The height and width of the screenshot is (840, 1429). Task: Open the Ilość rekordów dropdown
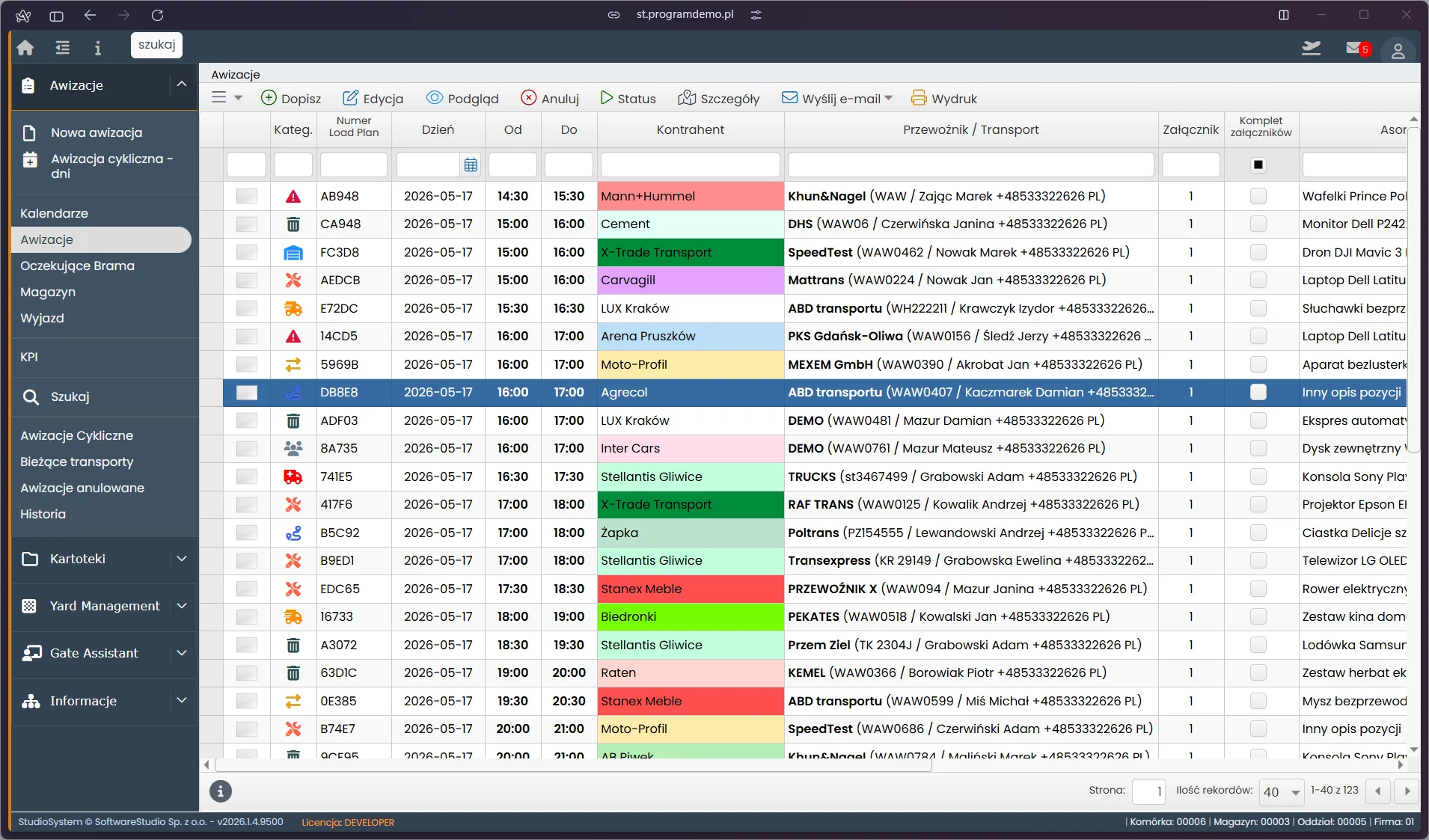[1282, 791]
